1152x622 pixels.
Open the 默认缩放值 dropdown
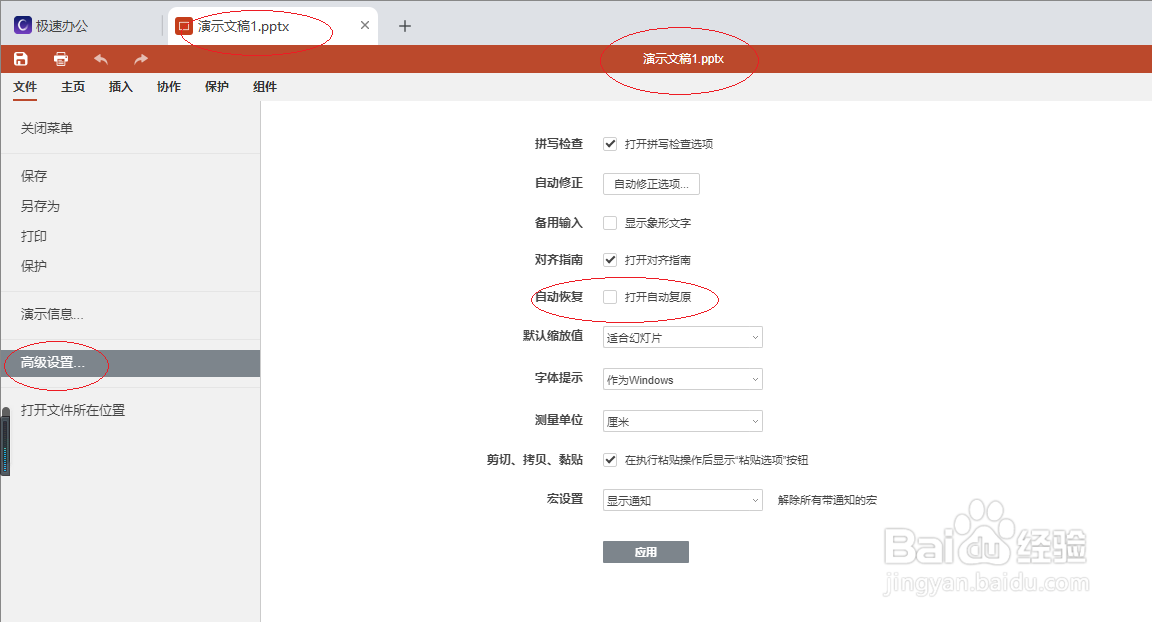coord(681,337)
